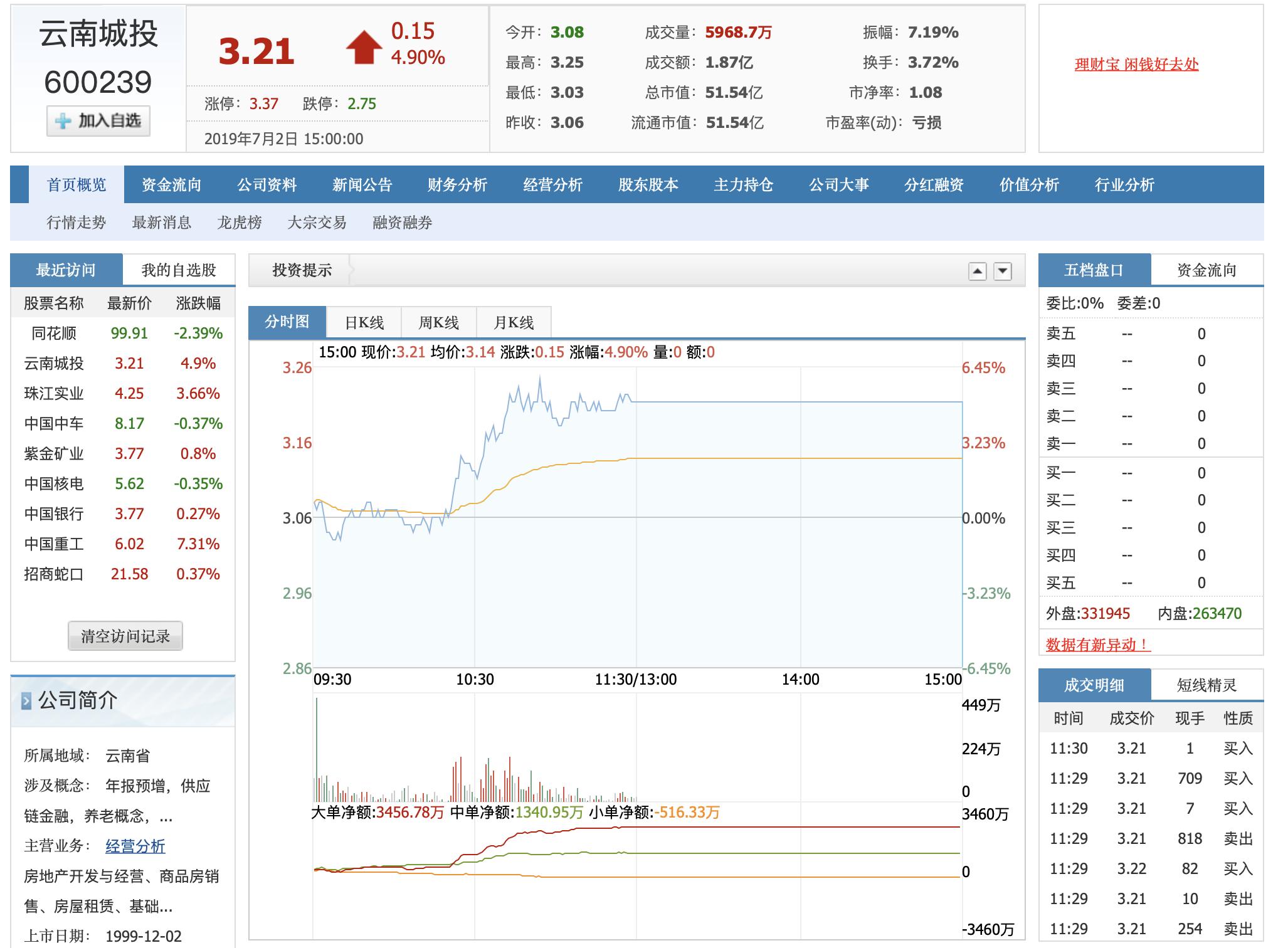Open 龙虎榜 sub-navigation link
This screenshot has height=948, width=1288.
click(x=239, y=223)
